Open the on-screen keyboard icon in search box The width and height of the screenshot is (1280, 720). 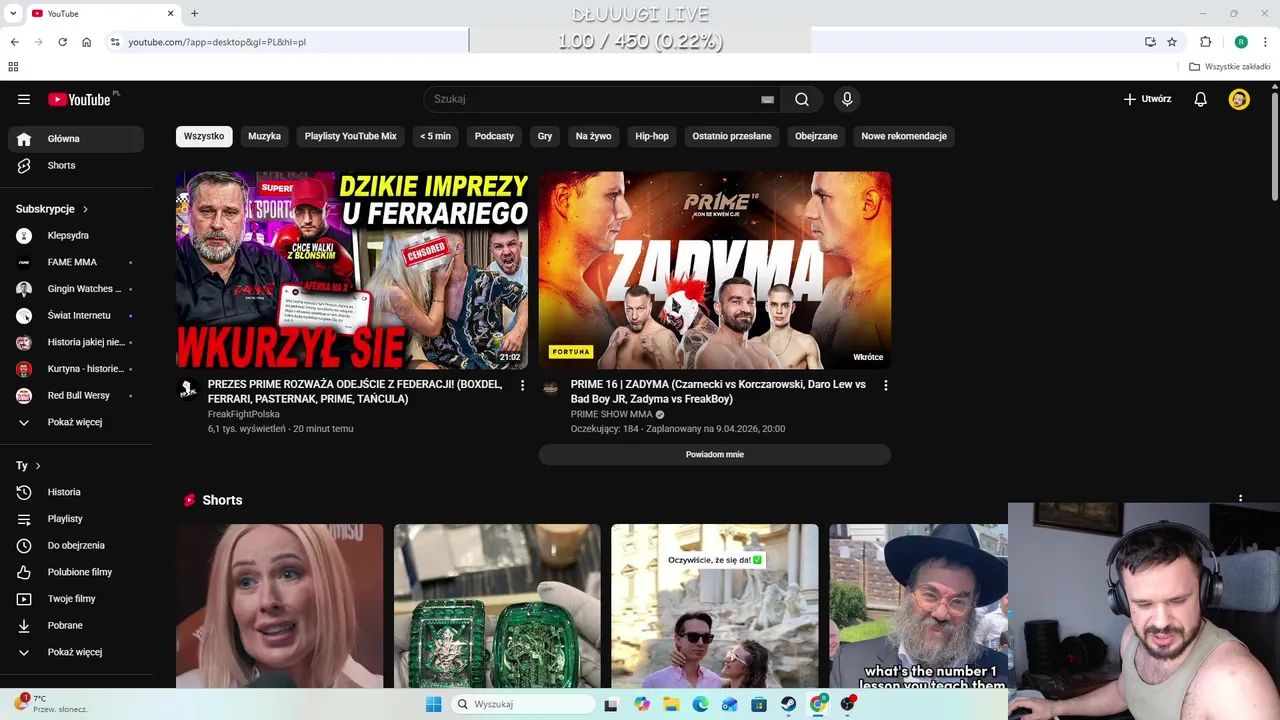click(767, 99)
